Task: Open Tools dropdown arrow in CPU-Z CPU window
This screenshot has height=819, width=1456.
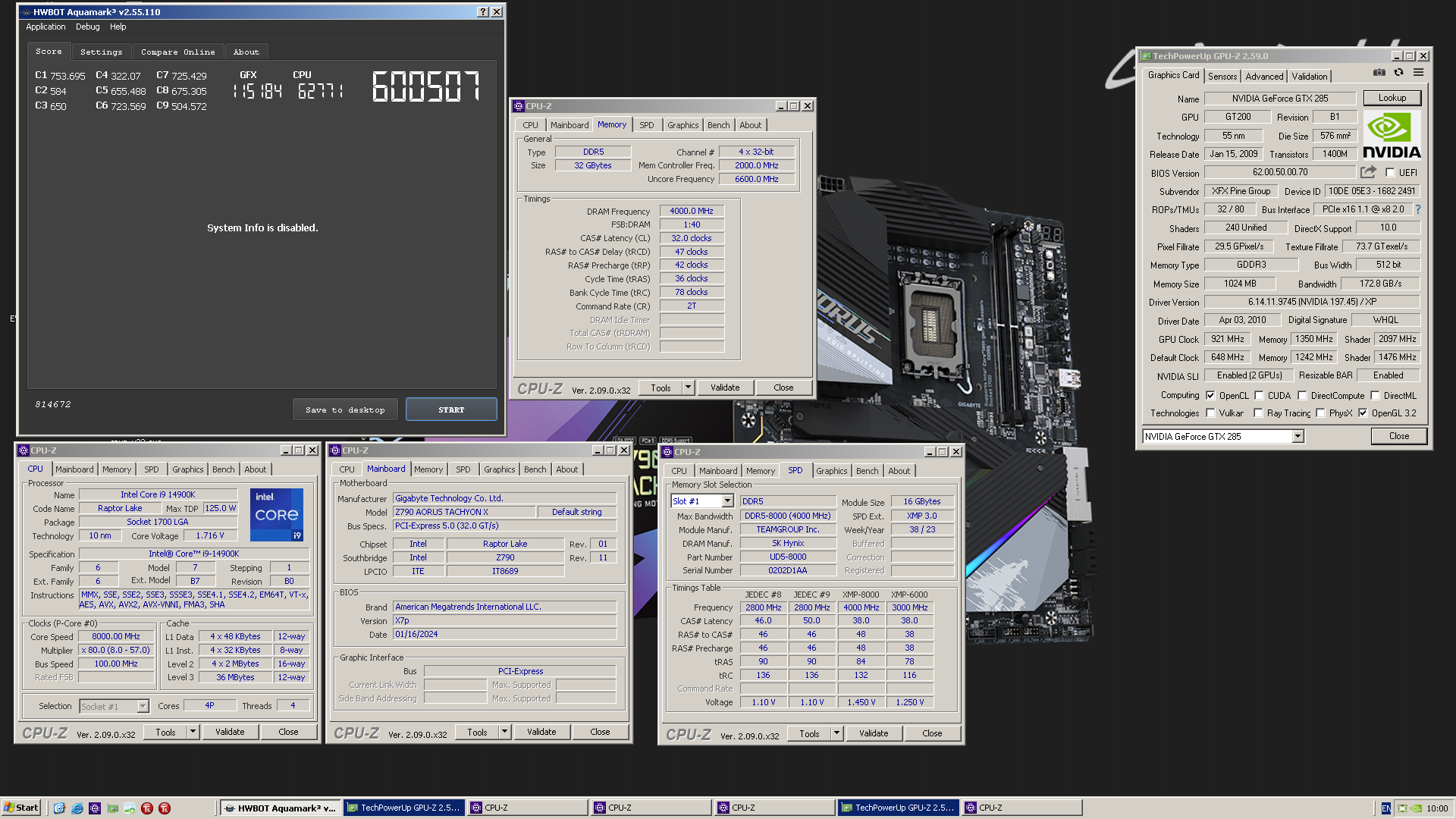Action: pyautogui.click(x=193, y=732)
